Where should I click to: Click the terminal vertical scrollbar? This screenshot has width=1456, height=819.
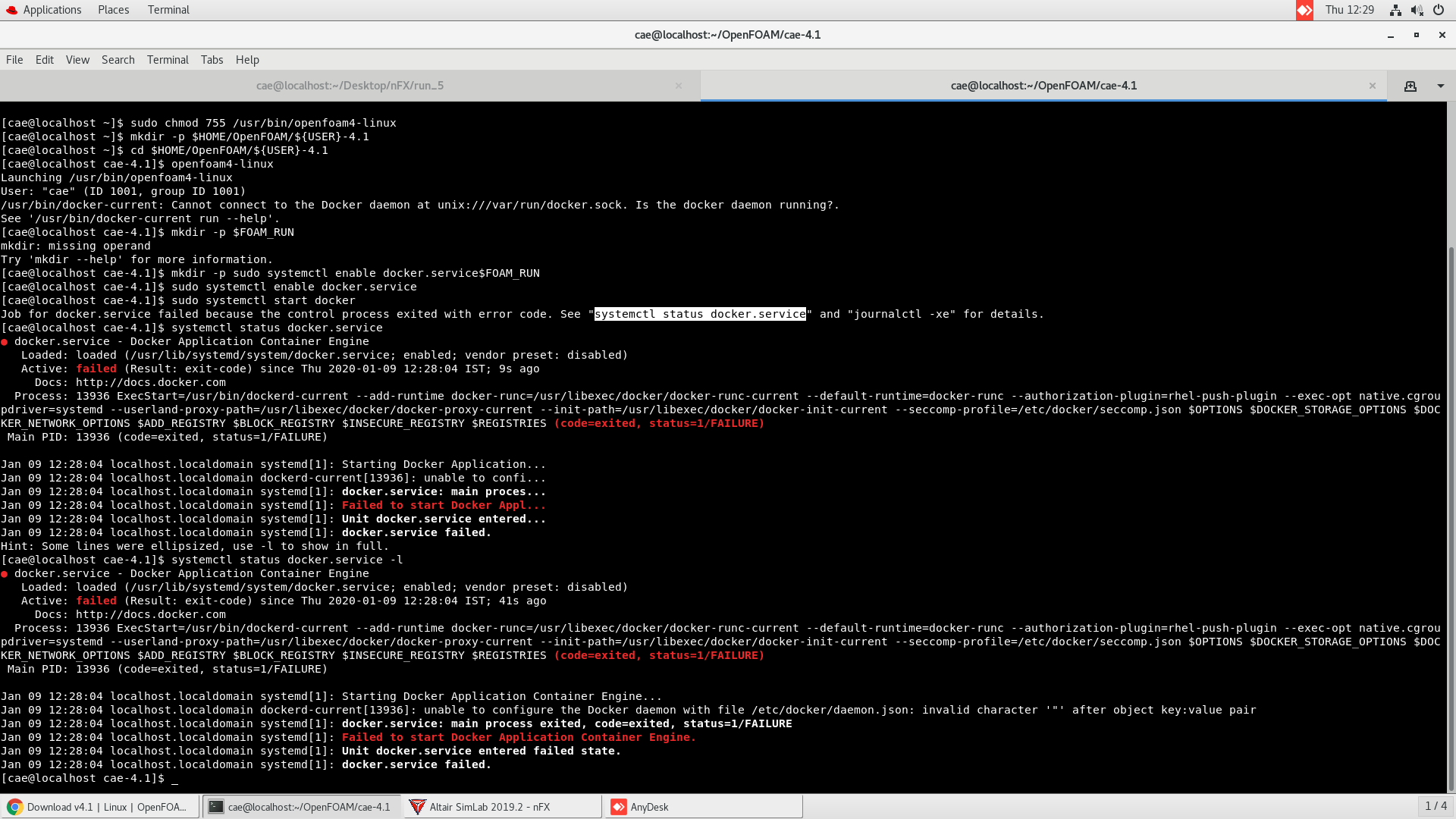(1451, 519)
